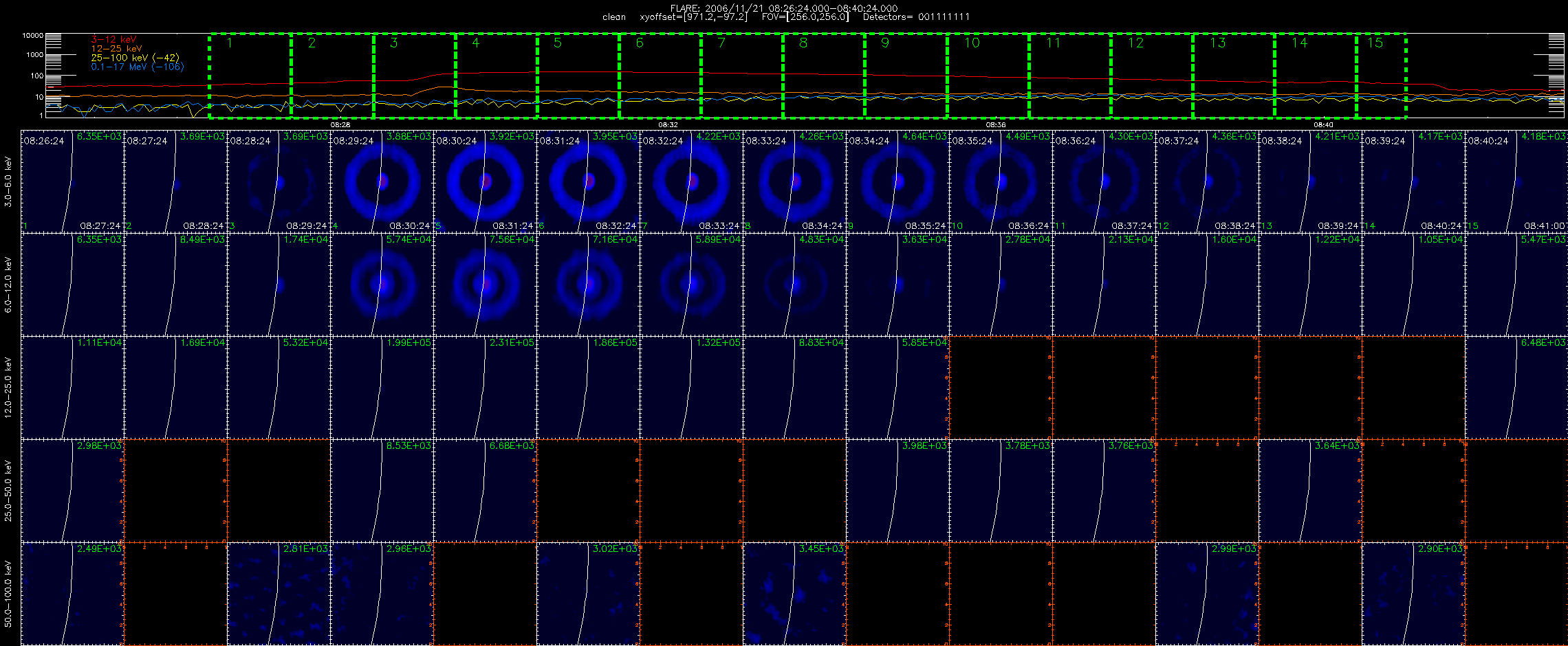Select interval 13 box in the light curve
Screen dimensions: 1568x646
tap(1234, 76)
